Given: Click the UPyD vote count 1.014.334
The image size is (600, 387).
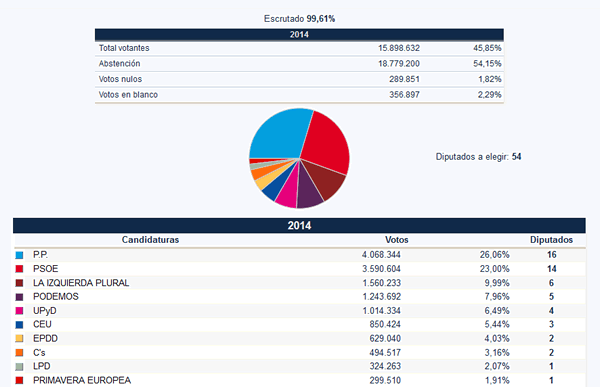Looking at the screenshot, I should pyautogui.click(x=381, y=311).
